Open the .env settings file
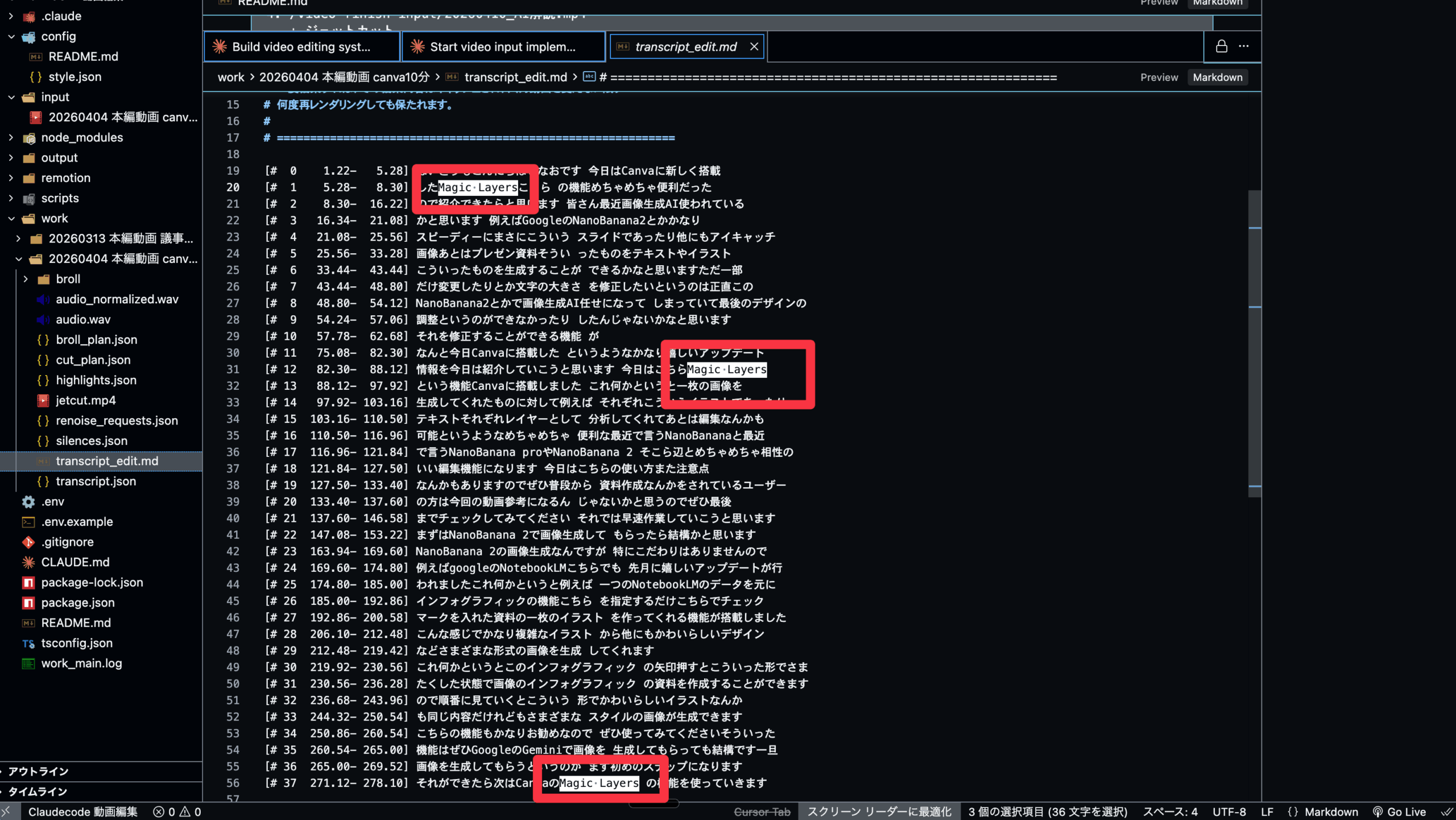Image resolution: width=1456 pixels, height=820 pixels. [52, 501]
